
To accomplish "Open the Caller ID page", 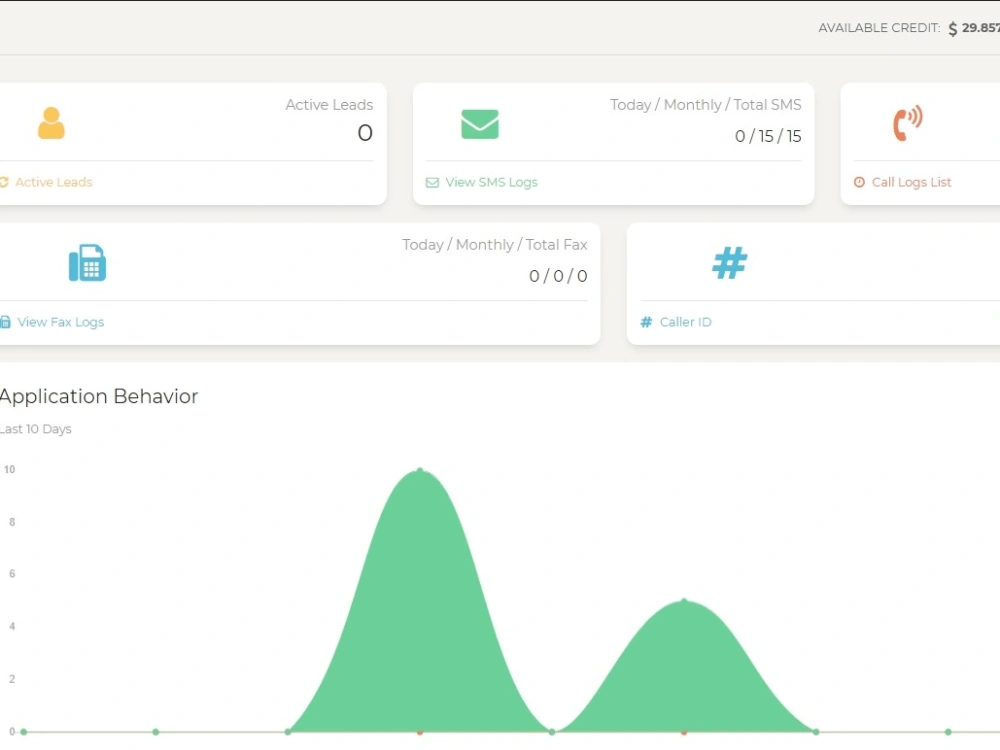I will click(x=685, y=322).
